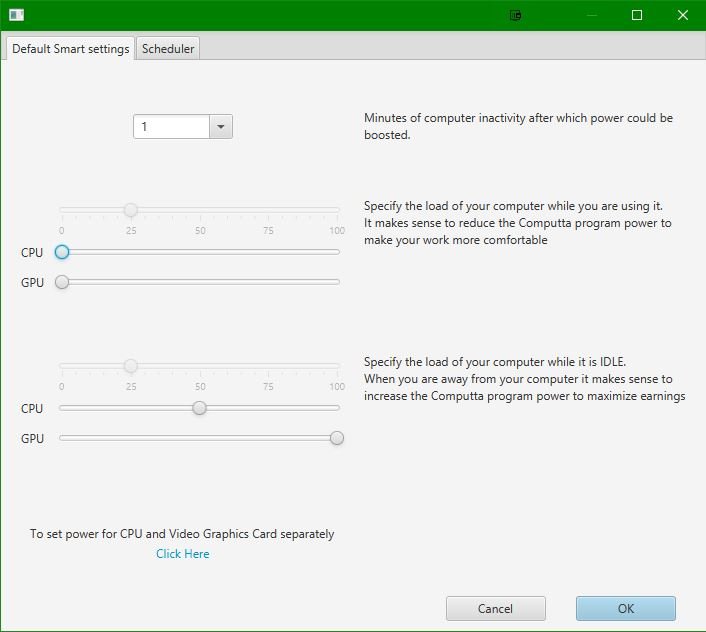Click the CPU slider thumb in the IDLE section
Viewport: 706px width, 632px height.
click(199, 408)
